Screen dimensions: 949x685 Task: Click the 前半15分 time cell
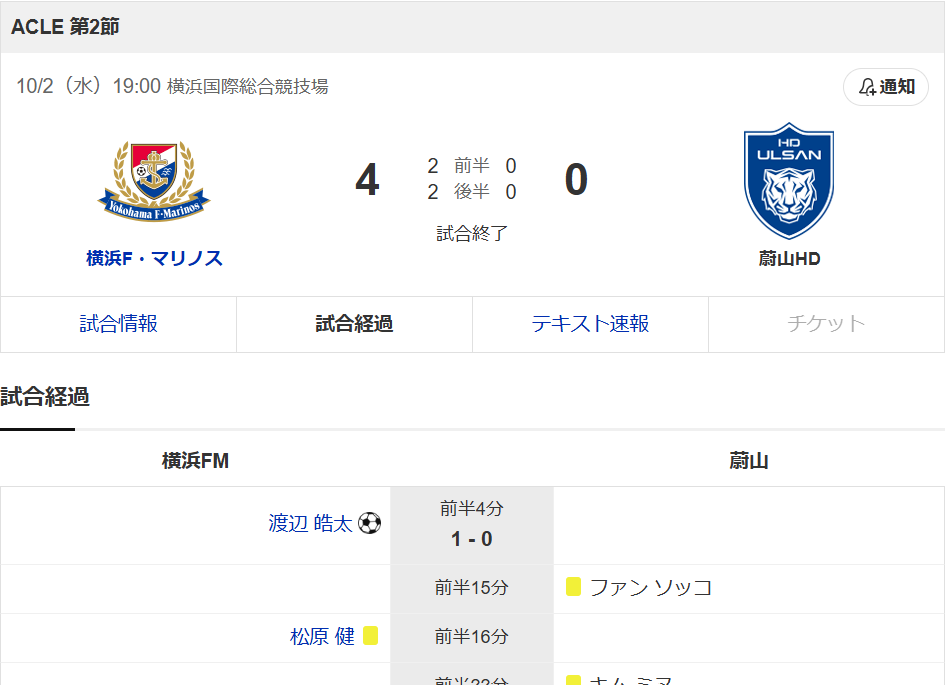click(471, 588)
